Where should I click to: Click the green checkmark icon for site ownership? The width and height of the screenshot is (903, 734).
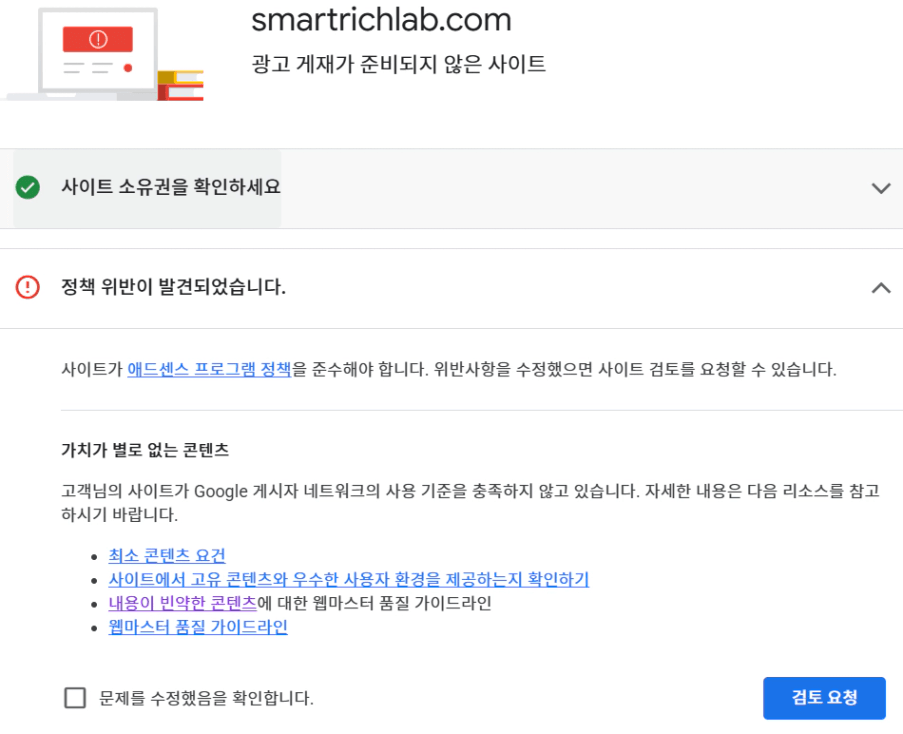point(28,187)
